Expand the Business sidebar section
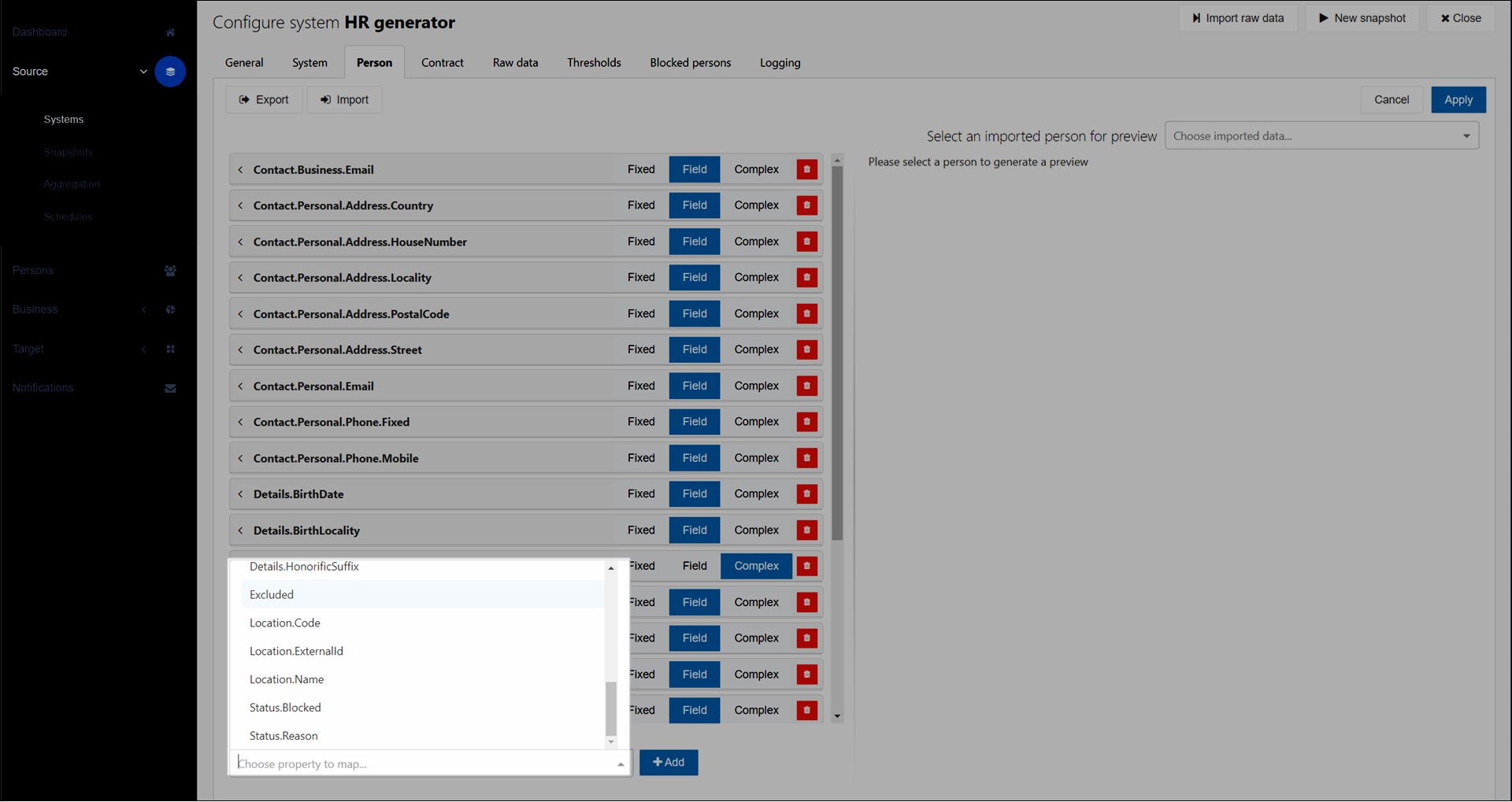The height and width of the screenshot is (802, 1512). [143, 310]
